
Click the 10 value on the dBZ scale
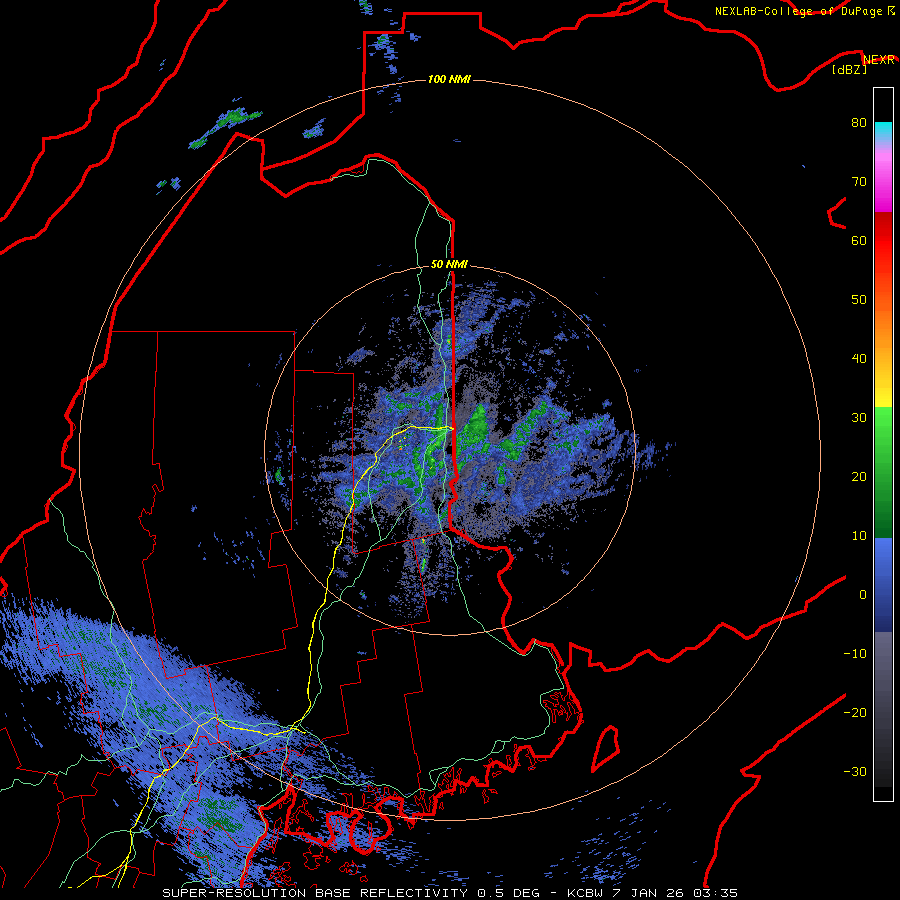pos(859,536)
